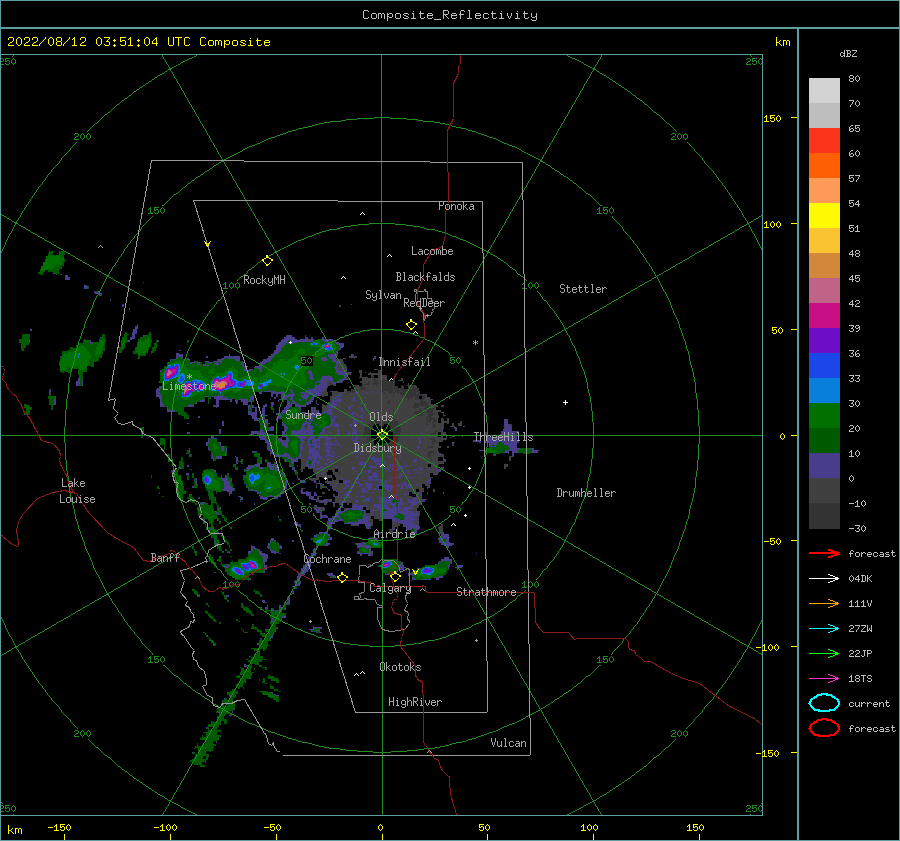Click the yellow km label at top right
The width and height of the screenshot is (900, 841).
(782, 42)
